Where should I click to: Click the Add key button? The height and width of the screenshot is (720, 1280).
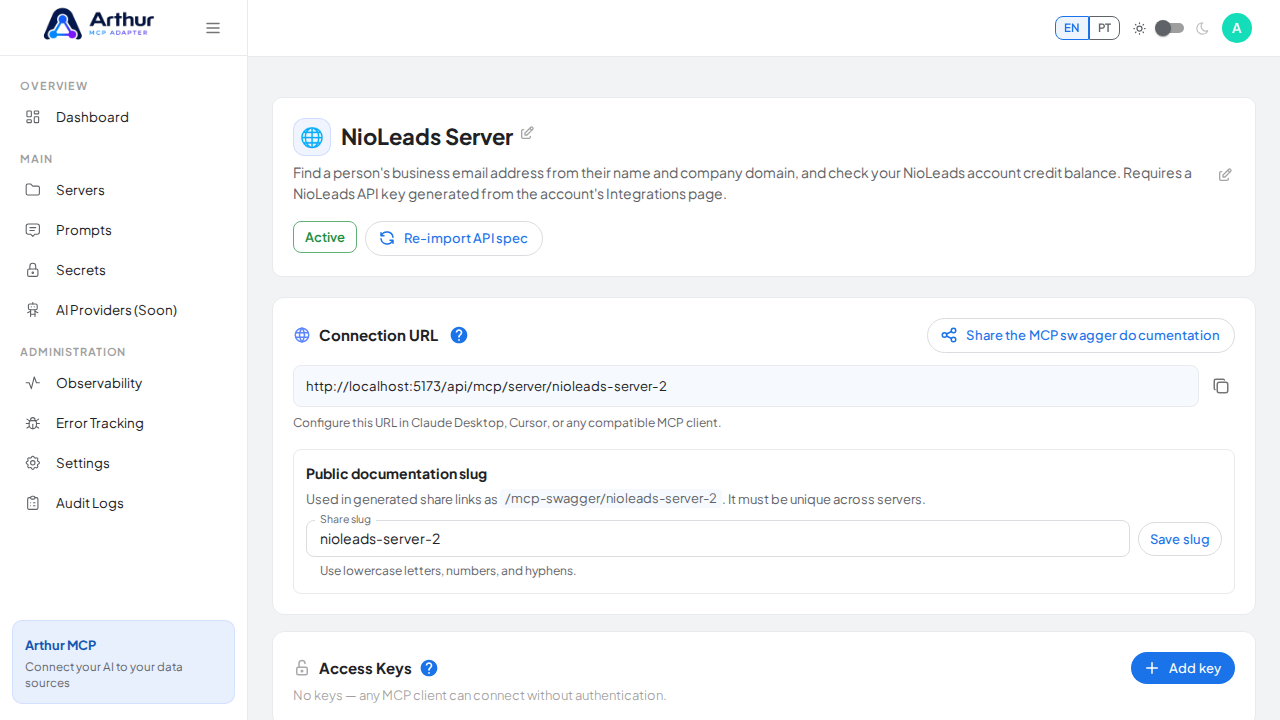click(1183, 668)
